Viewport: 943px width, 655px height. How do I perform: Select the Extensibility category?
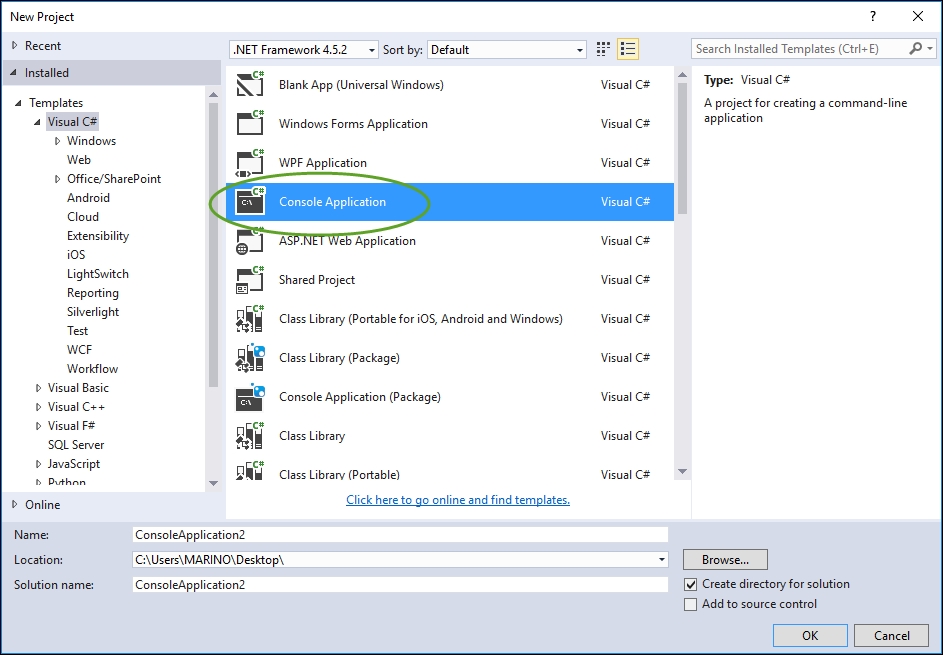[x=98, y=236]
